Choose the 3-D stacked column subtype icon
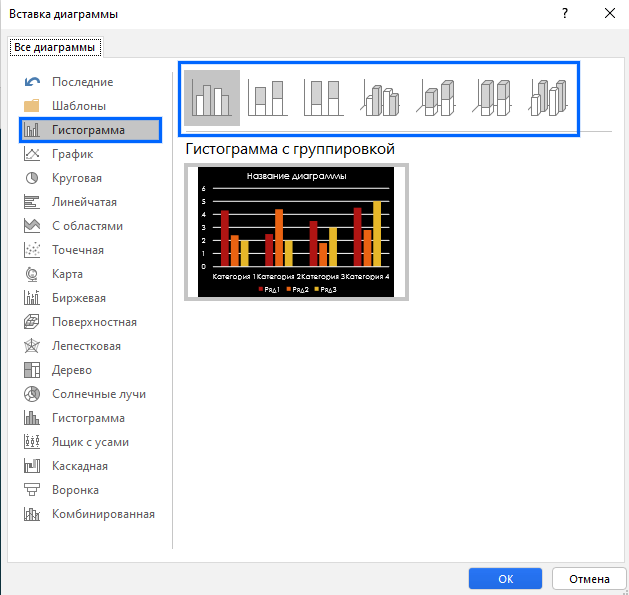 tap(437, 98)
